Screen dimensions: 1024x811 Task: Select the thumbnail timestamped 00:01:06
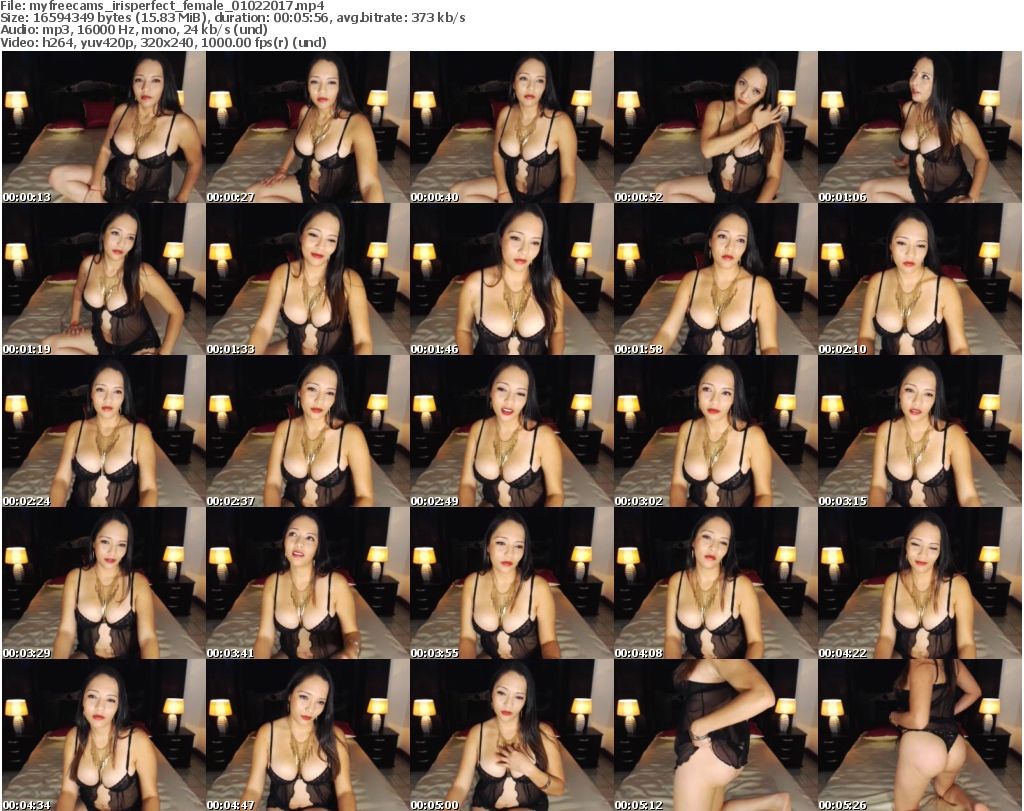click(920, 127)
